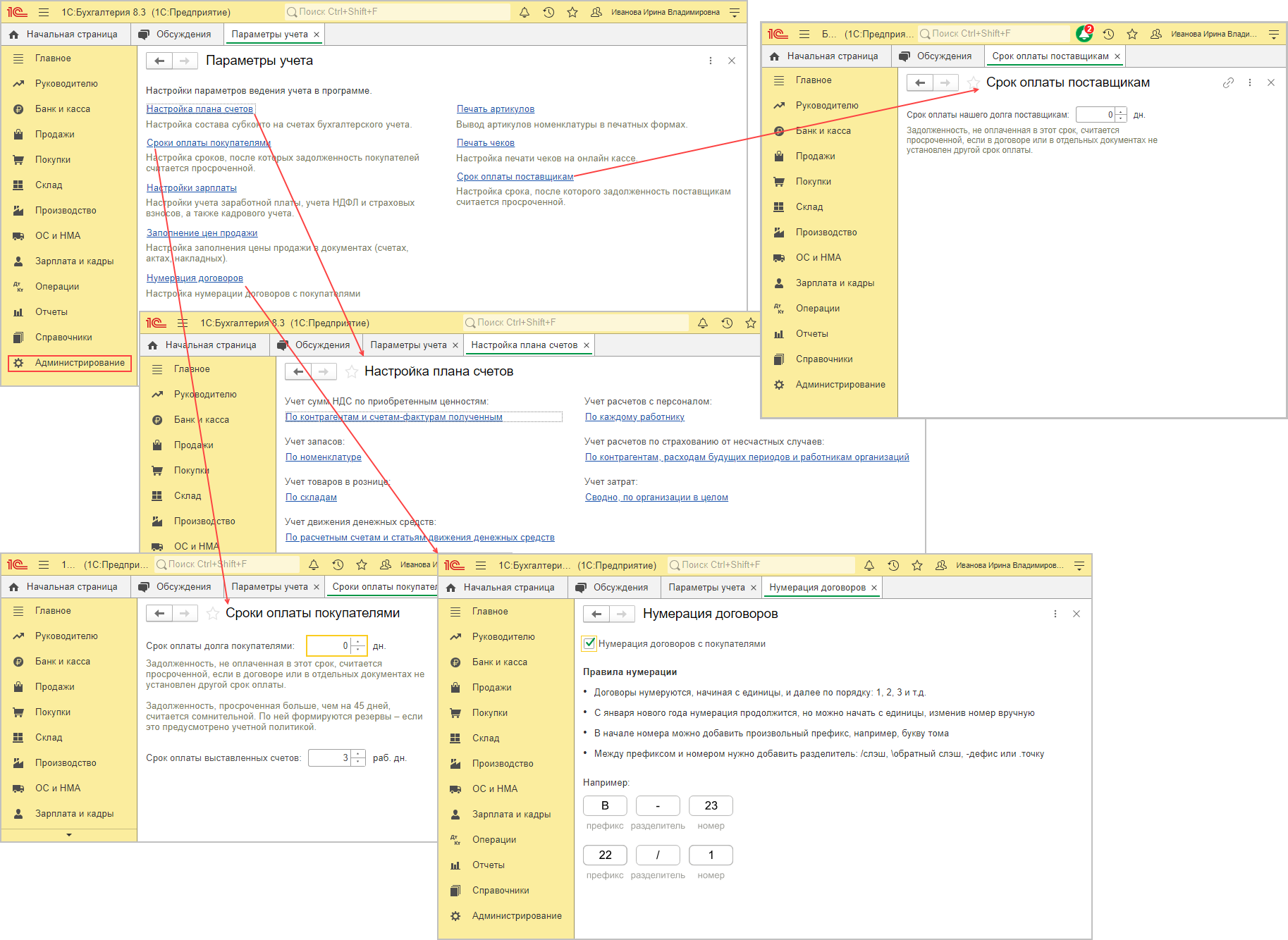This screenshot has width=1288, height=940.
Task: Open history icon in Срок оплаты поставщикам window header
Action: 1108,34
